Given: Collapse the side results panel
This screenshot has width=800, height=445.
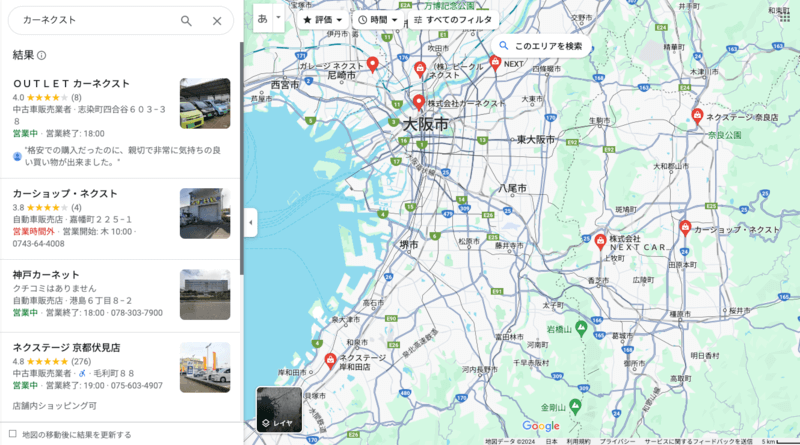Looking at the screenshot, I should (x=250, y=222).
